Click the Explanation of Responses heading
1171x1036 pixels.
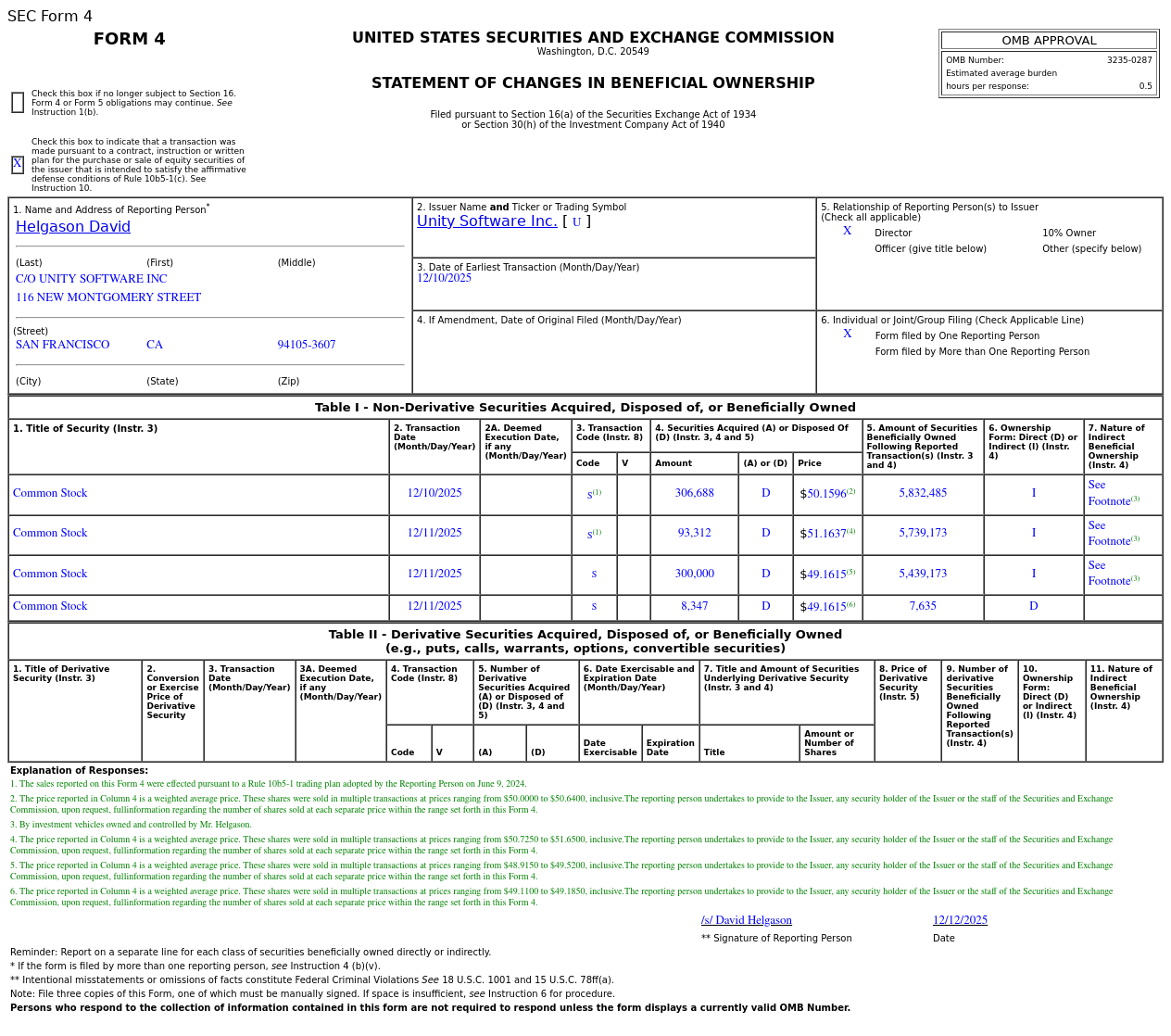pyautogui.click(x=79, y=771)
